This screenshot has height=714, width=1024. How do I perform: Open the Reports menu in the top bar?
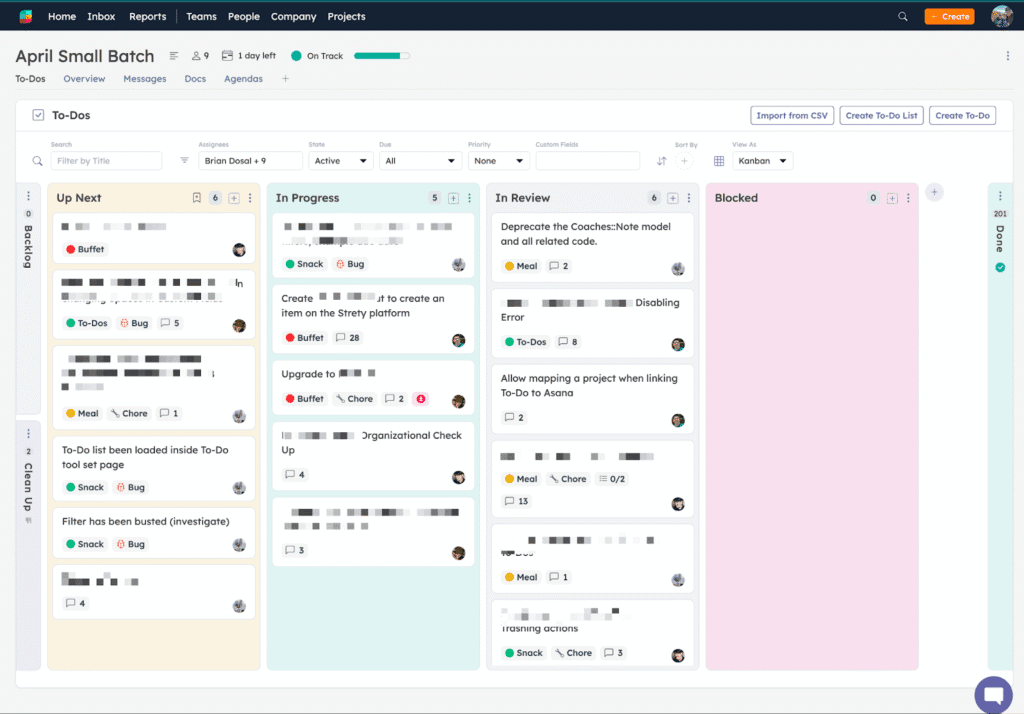coord(147,16)
